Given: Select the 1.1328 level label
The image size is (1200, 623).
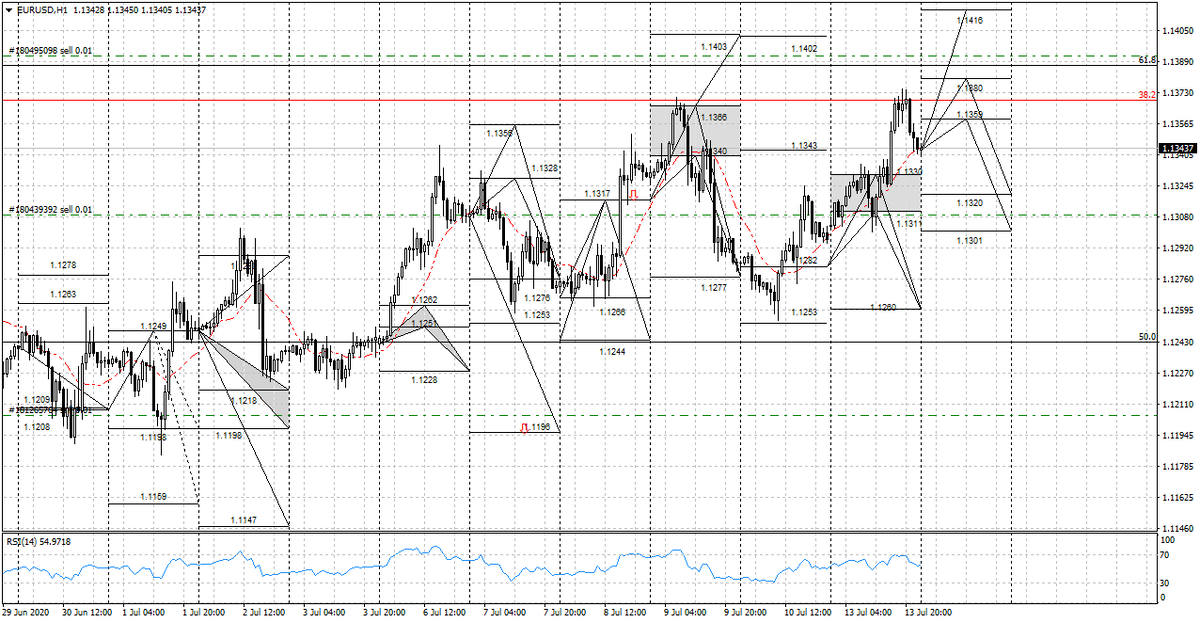Looking at the screenshot, I should point(545,168).
